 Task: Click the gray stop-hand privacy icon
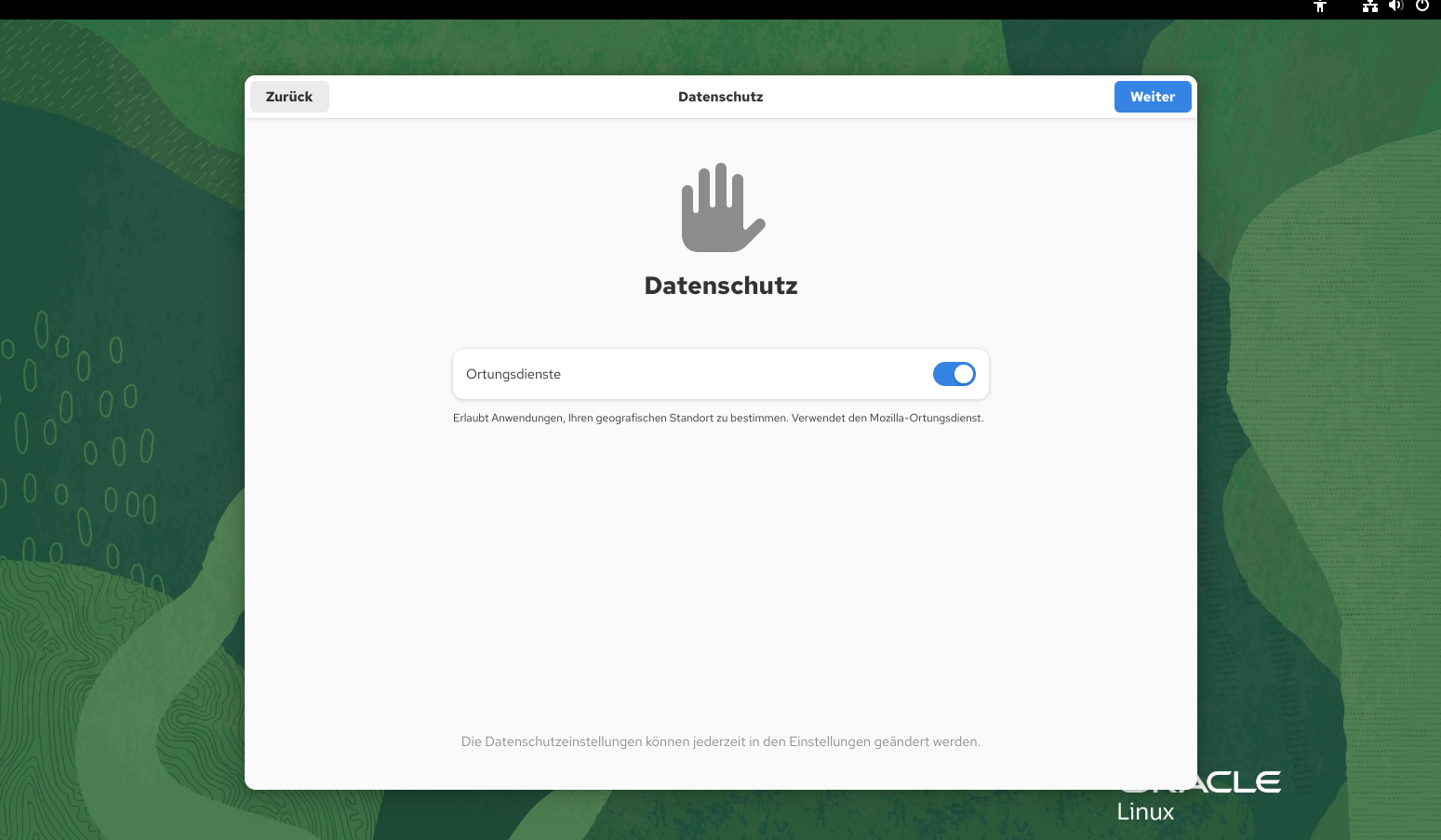(721, 207)
